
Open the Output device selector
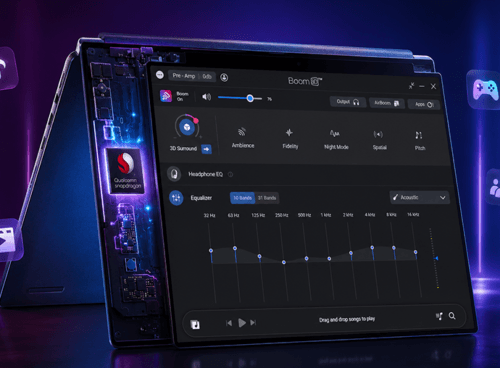348,102
